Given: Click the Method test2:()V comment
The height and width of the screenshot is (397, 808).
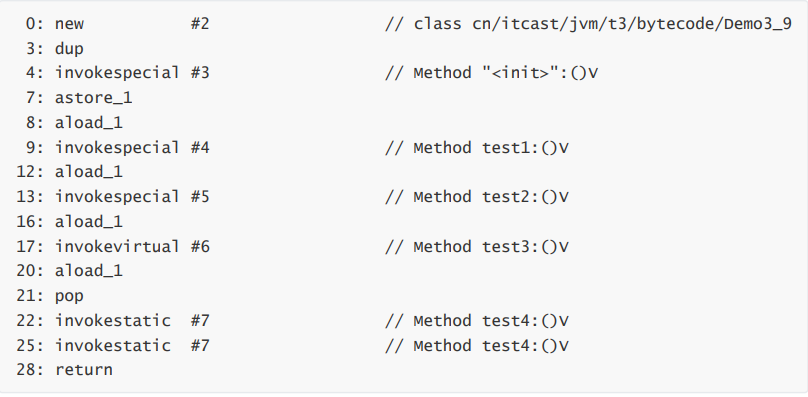Looking at the screenshot, I should click(477, 197).
